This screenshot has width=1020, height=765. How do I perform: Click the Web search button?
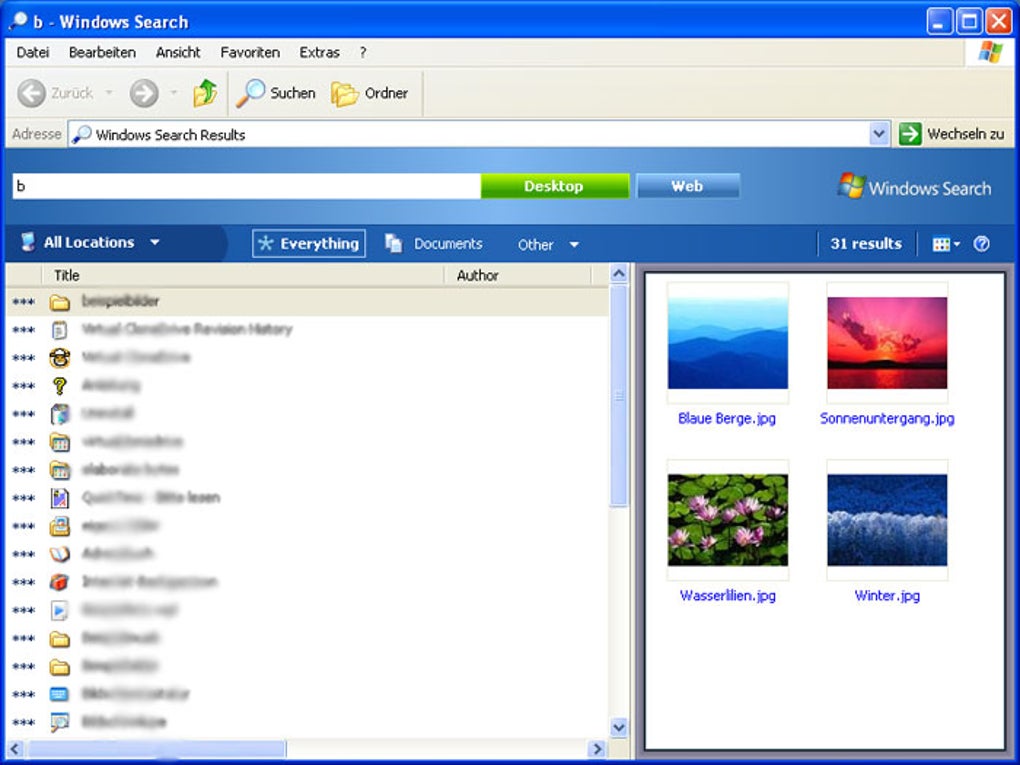(688, 186)
